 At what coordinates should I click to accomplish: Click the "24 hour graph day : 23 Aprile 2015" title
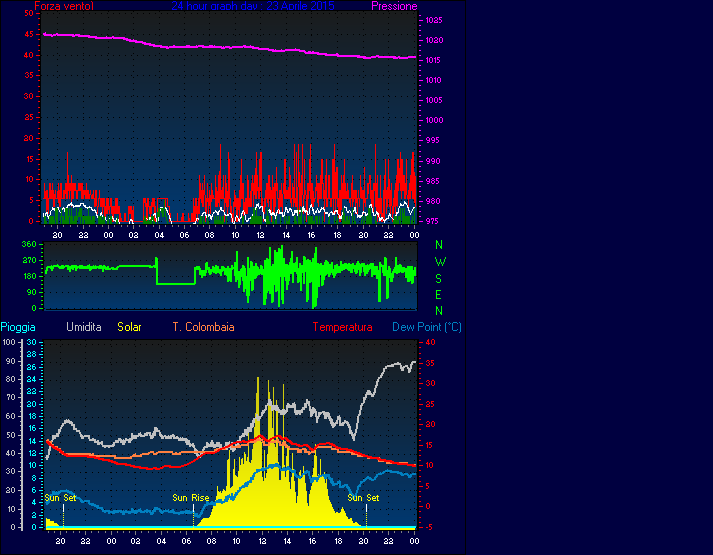pyautogui.click(x=253, y=6)
